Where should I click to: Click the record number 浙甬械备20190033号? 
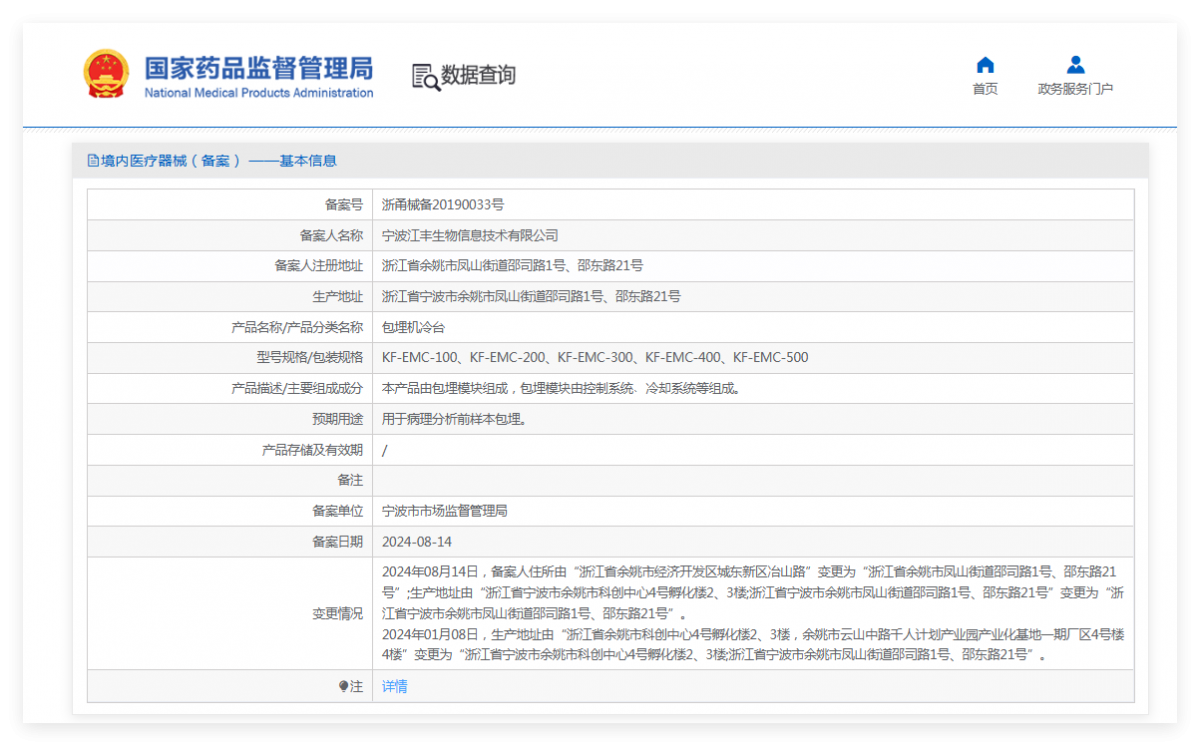(x=443, y=205)
